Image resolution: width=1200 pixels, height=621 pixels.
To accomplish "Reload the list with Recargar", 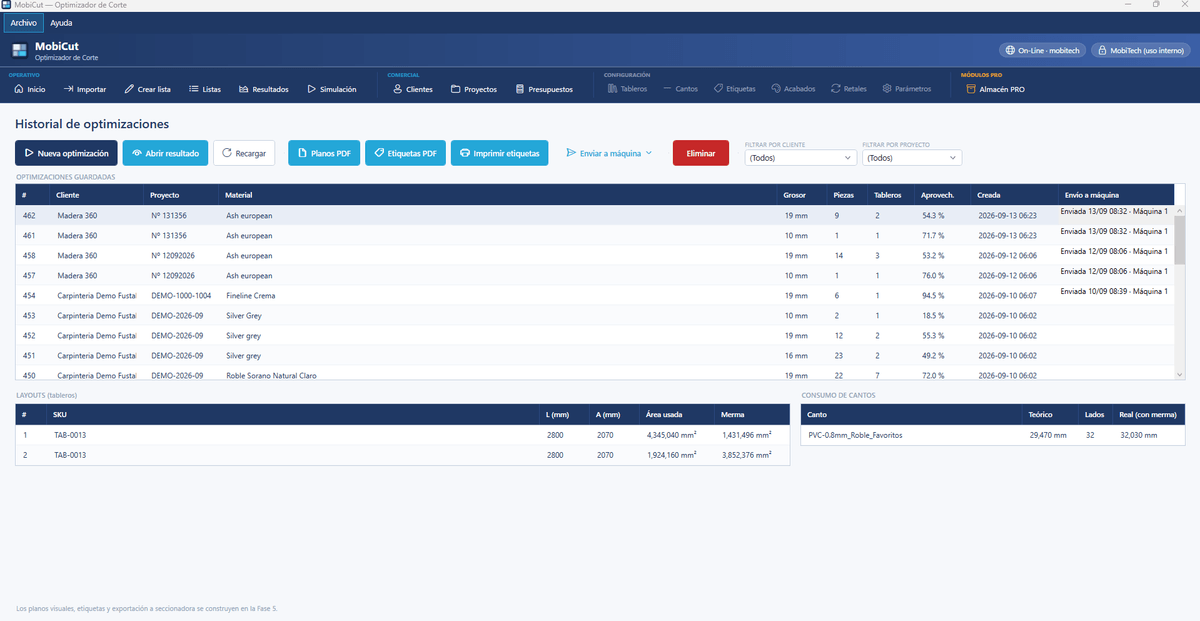I will pos(244,153).
